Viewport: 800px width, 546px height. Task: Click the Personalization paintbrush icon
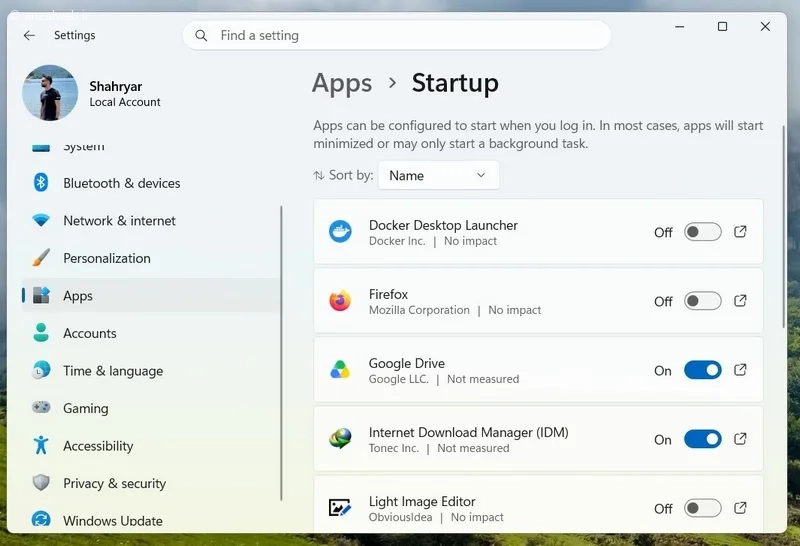[x=41, y=258]
